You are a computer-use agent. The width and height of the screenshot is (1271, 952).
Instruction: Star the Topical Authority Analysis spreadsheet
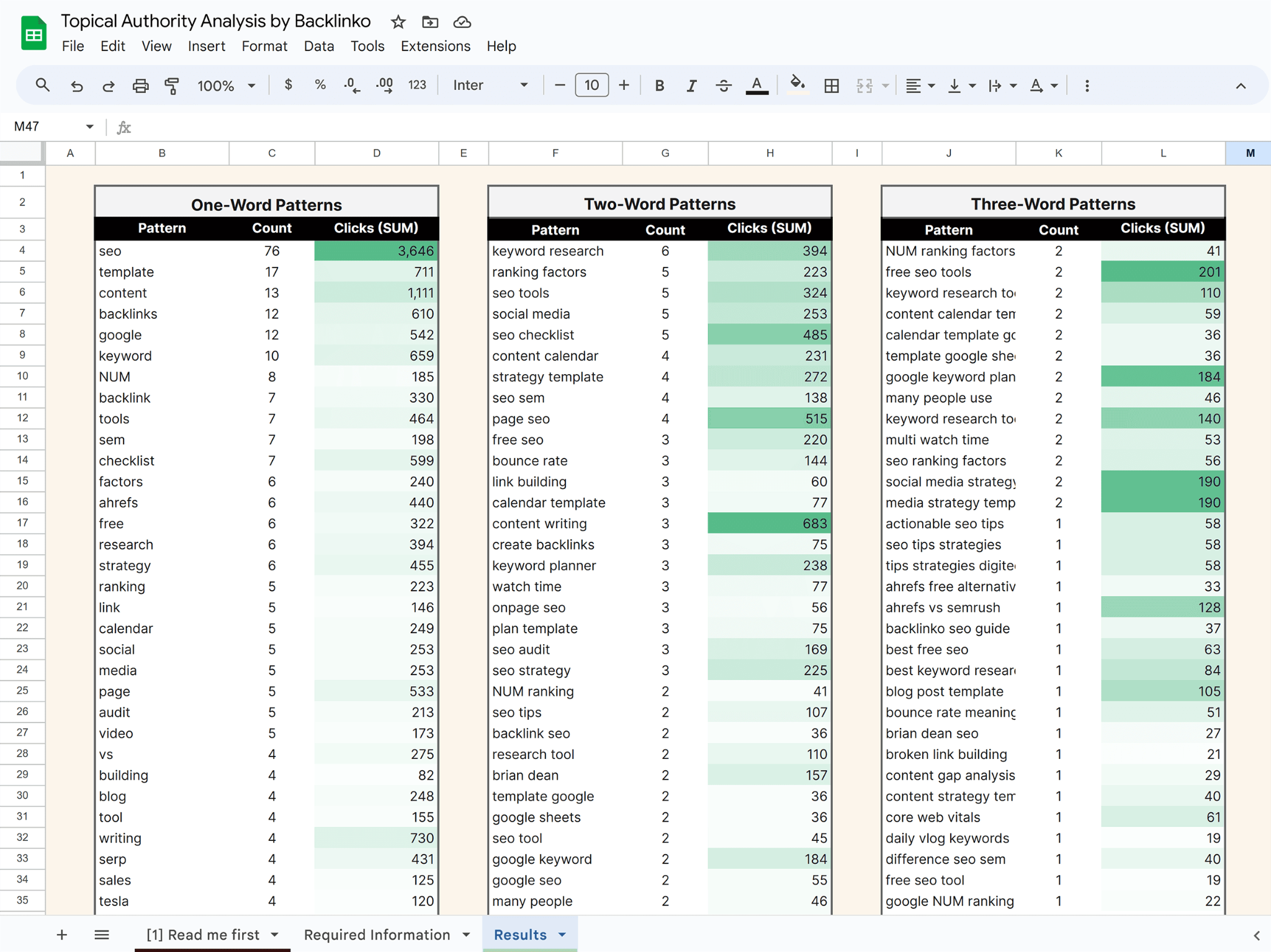[398, 22]
